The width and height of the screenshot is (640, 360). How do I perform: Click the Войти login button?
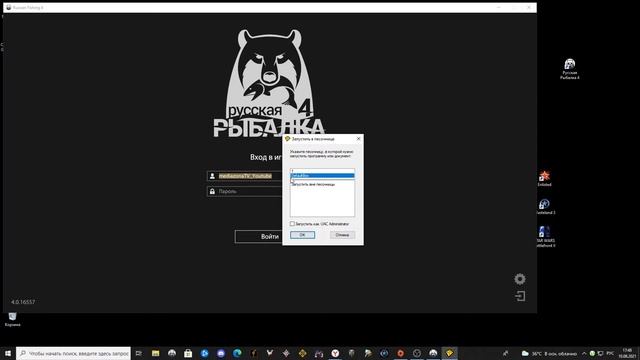coord(269,236)
